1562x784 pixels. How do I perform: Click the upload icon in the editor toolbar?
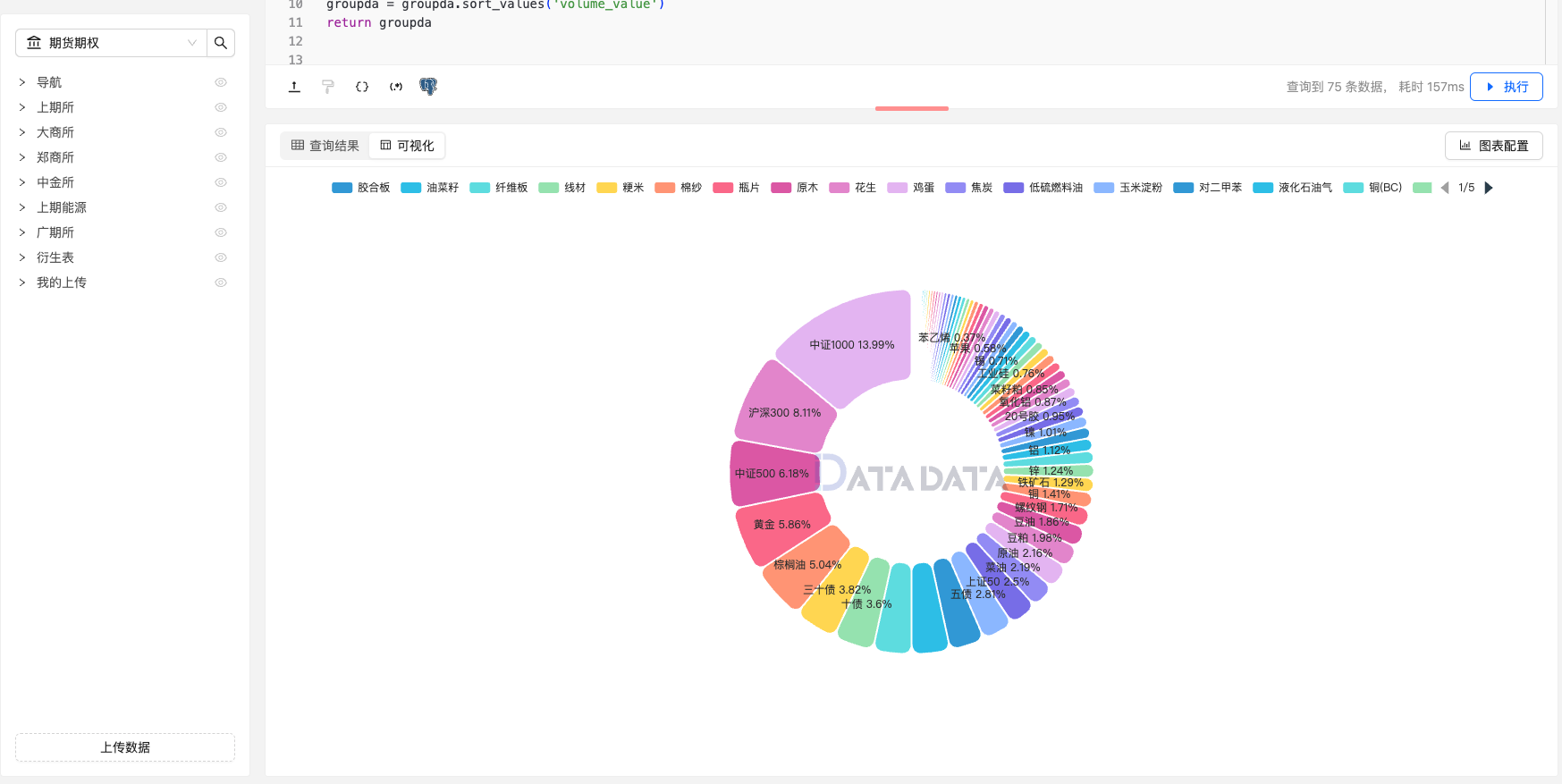pyautogui.click(x=294, y=87)
